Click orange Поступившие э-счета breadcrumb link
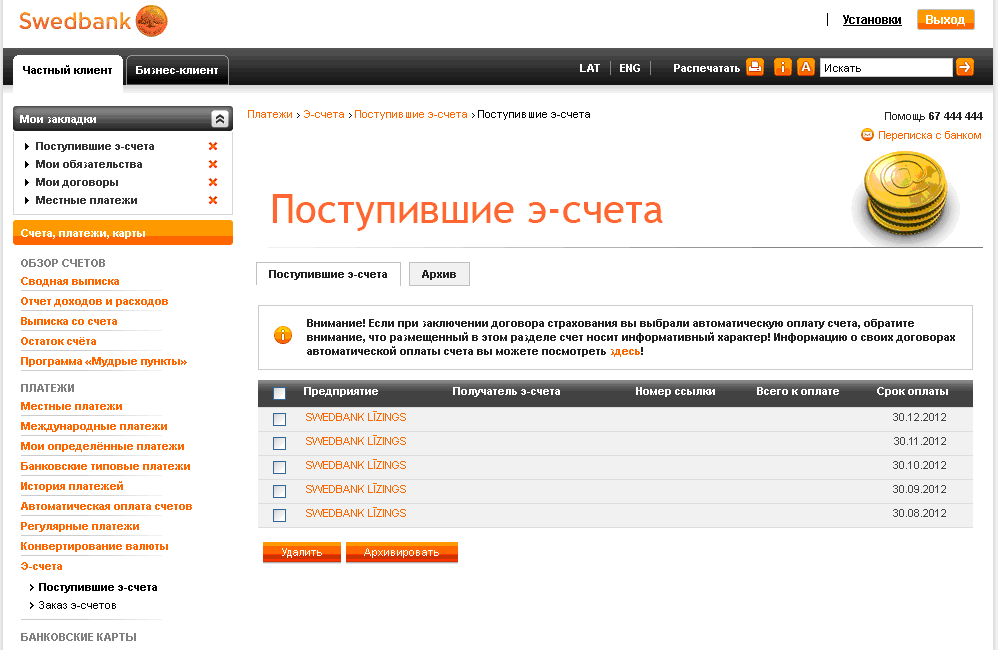1004x650 pixels. pyautogui.click(x=410, y=115)
